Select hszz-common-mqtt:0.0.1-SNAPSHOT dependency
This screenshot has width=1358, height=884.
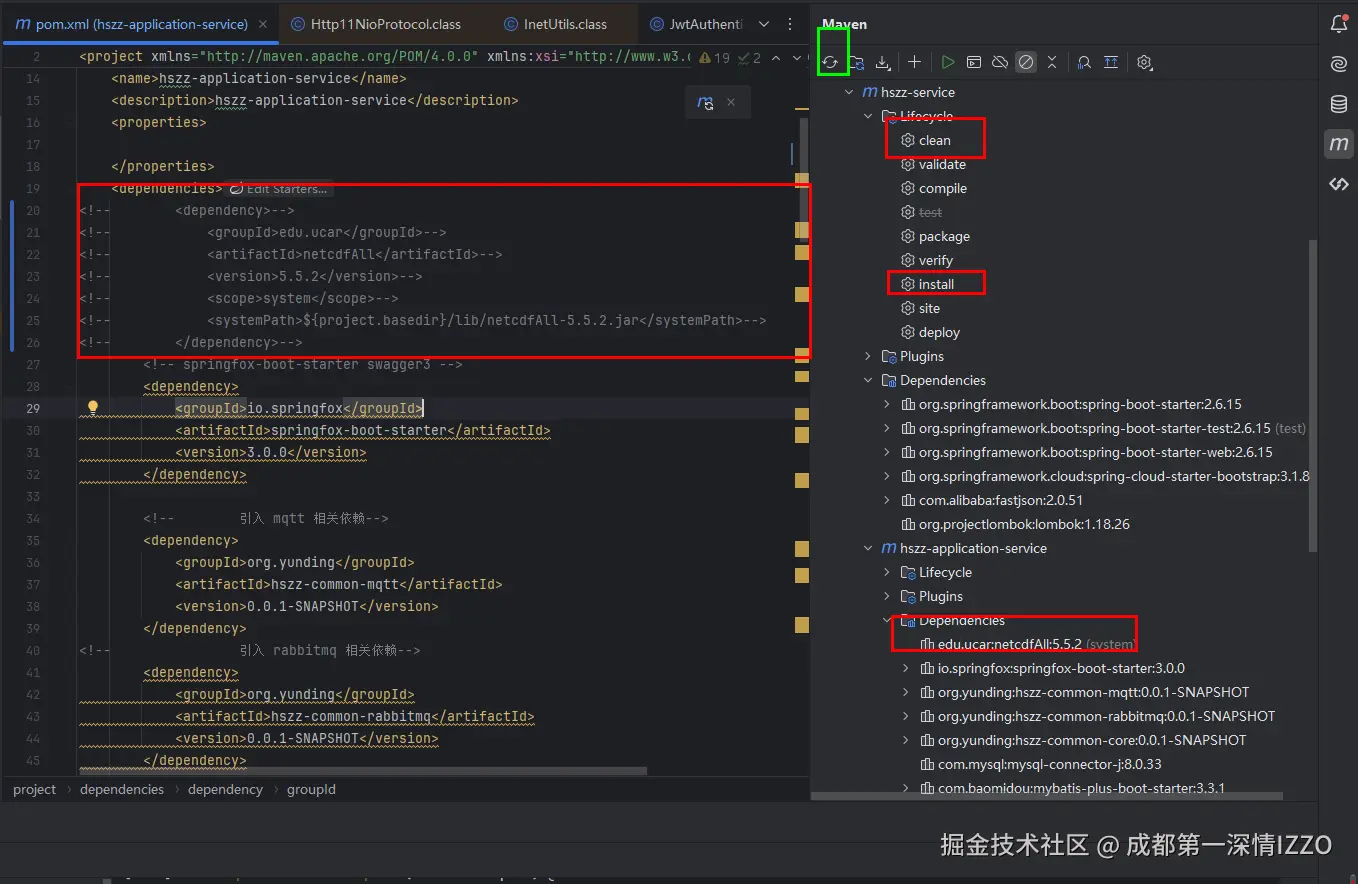click(x=1093, y=692)
